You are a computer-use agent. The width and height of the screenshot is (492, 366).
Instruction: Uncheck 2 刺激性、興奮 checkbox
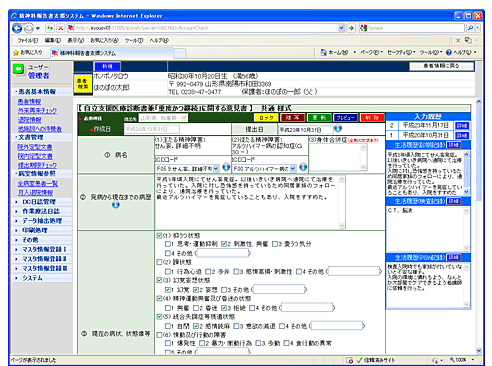pyautogui.click(x=224, y=244)
